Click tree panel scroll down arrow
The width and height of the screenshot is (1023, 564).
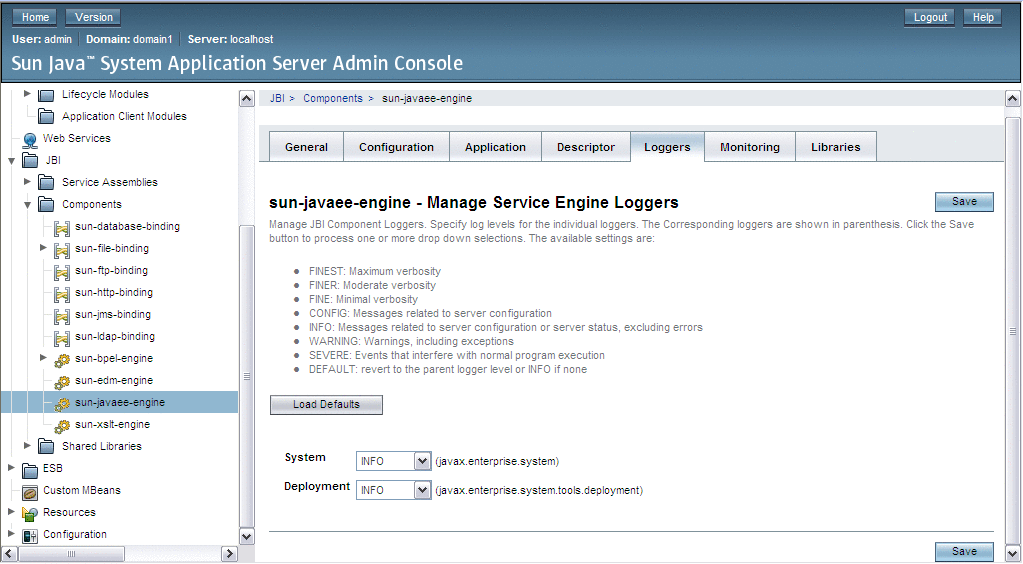click(247, 537)
